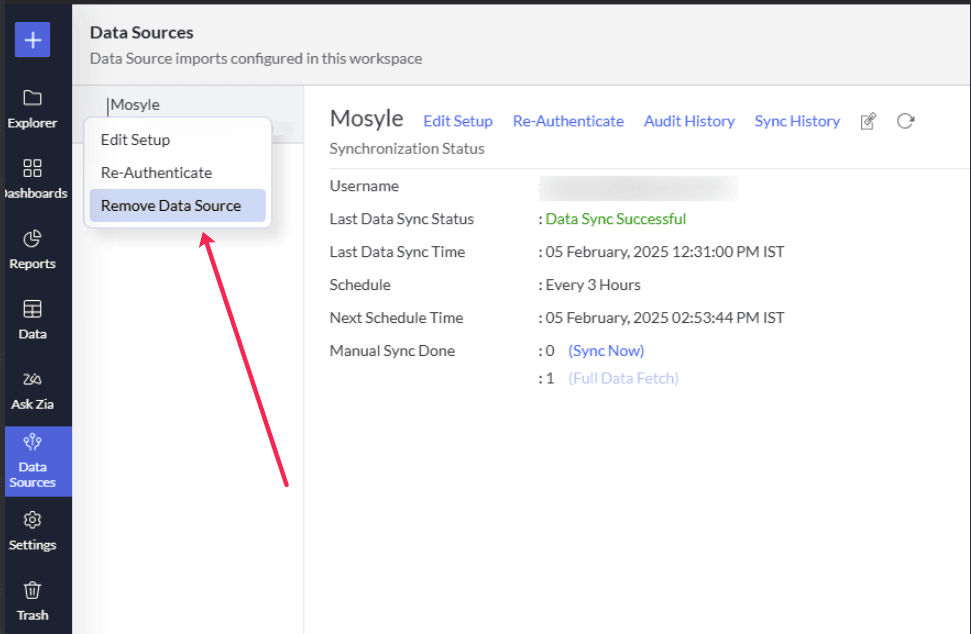
Task: Click the edit pencil icon beside Sync History
Action: pyautogui.click(x=868, y=121)
